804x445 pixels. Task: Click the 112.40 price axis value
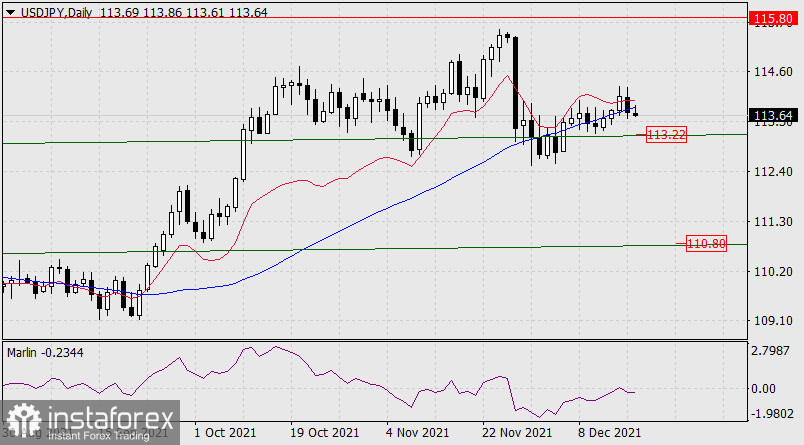pyautogui.click(x=773, y=172)
